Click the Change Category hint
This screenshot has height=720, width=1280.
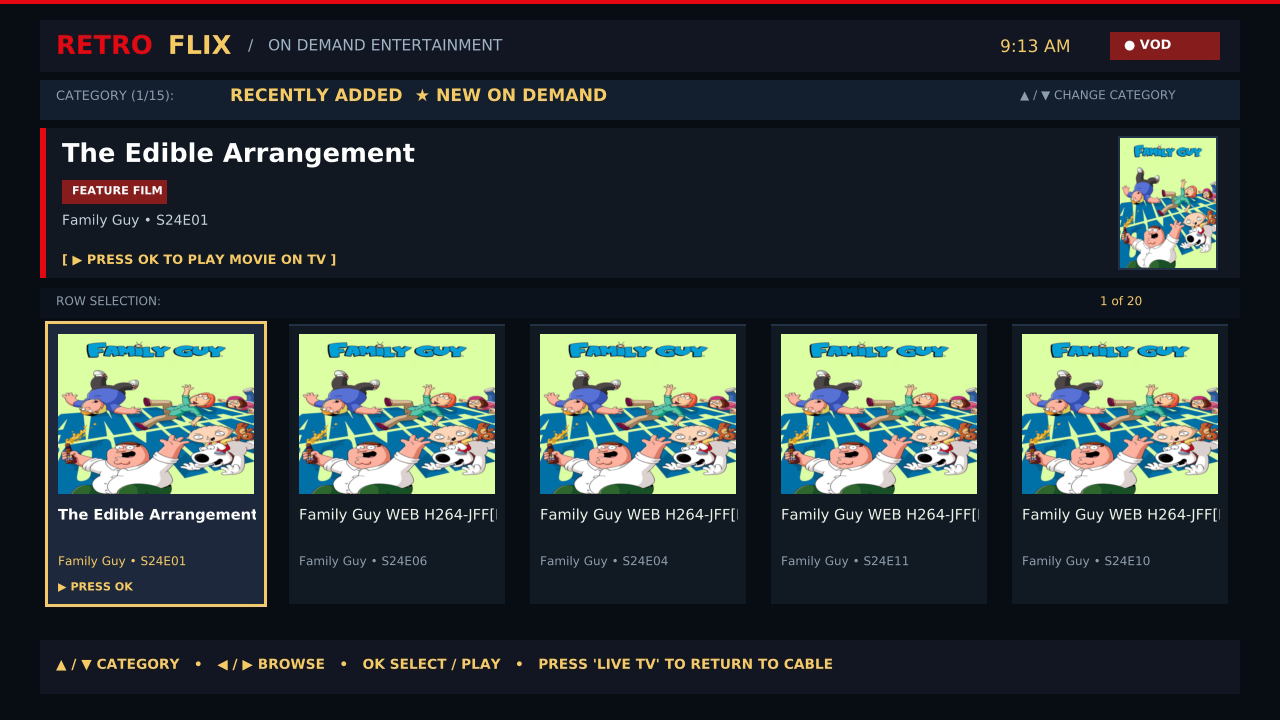point(1098,95)
